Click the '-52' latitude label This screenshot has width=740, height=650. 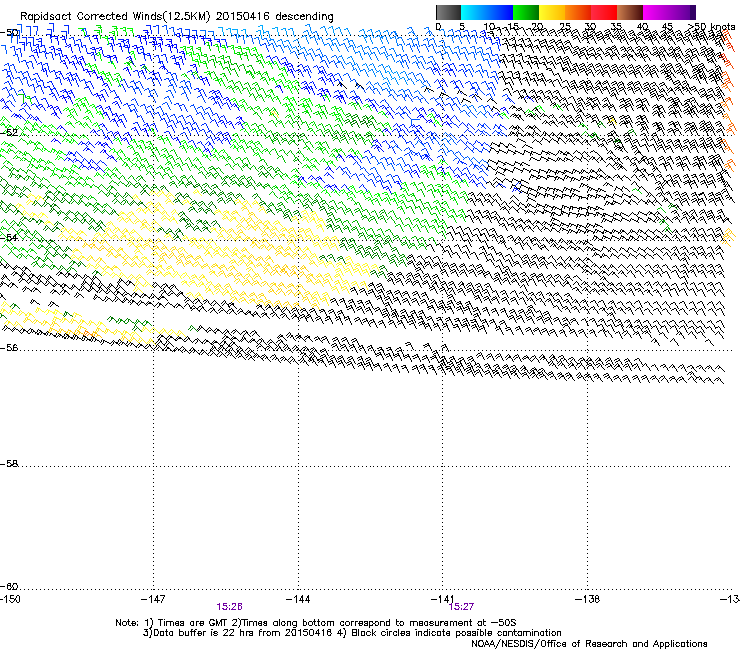(x=9, y=133)
